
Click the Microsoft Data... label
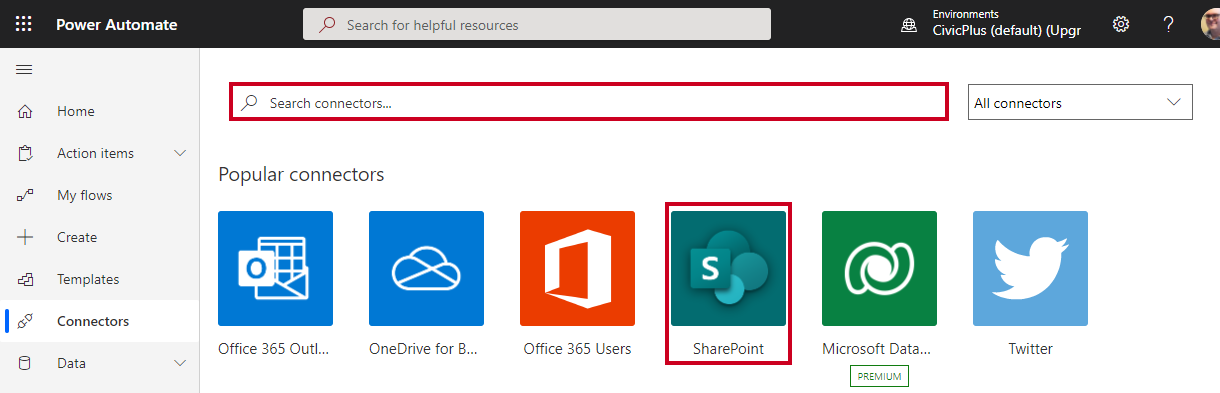click(877, 349)
